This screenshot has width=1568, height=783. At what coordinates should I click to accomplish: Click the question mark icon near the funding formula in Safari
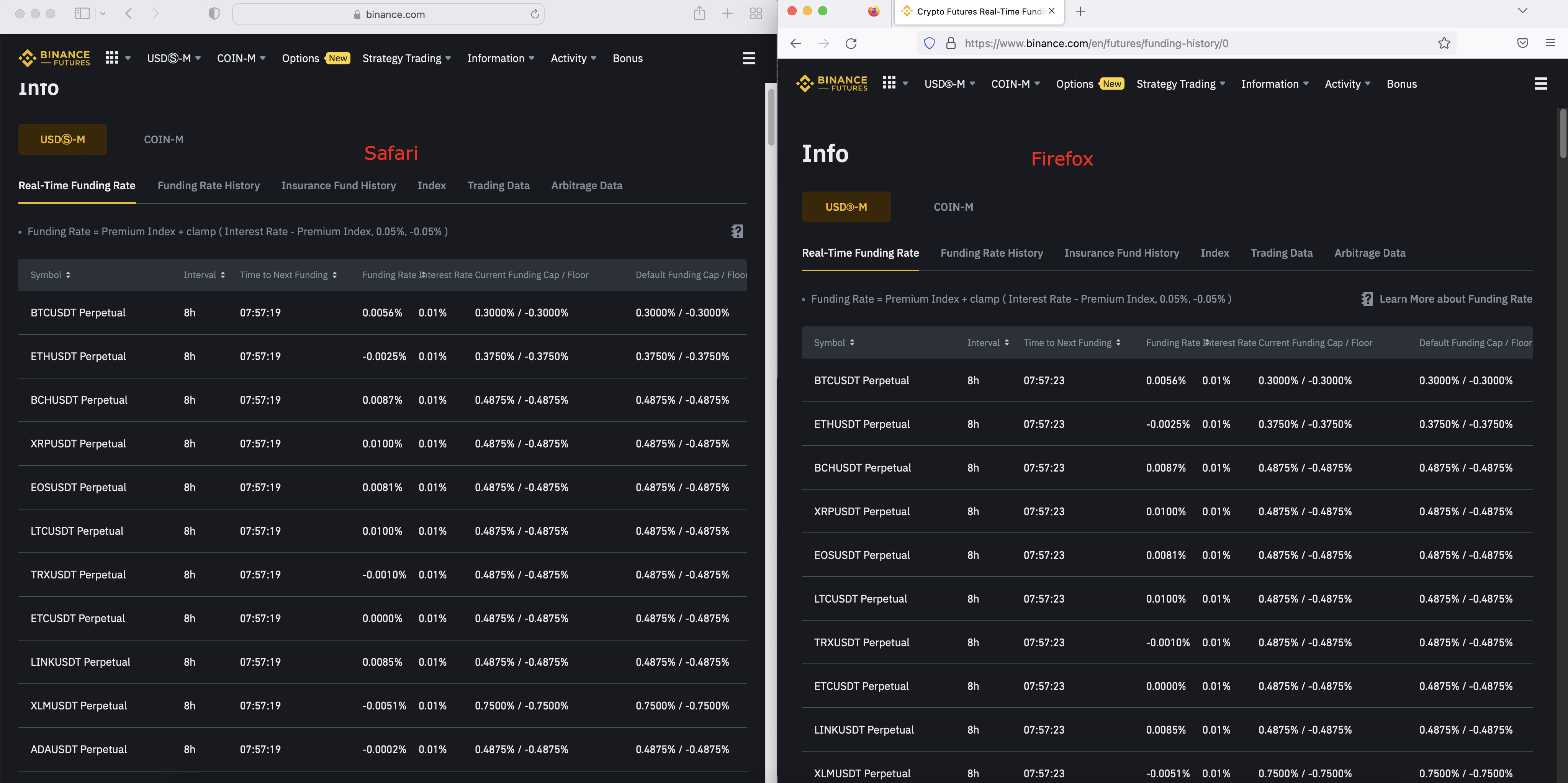point(737,231)
